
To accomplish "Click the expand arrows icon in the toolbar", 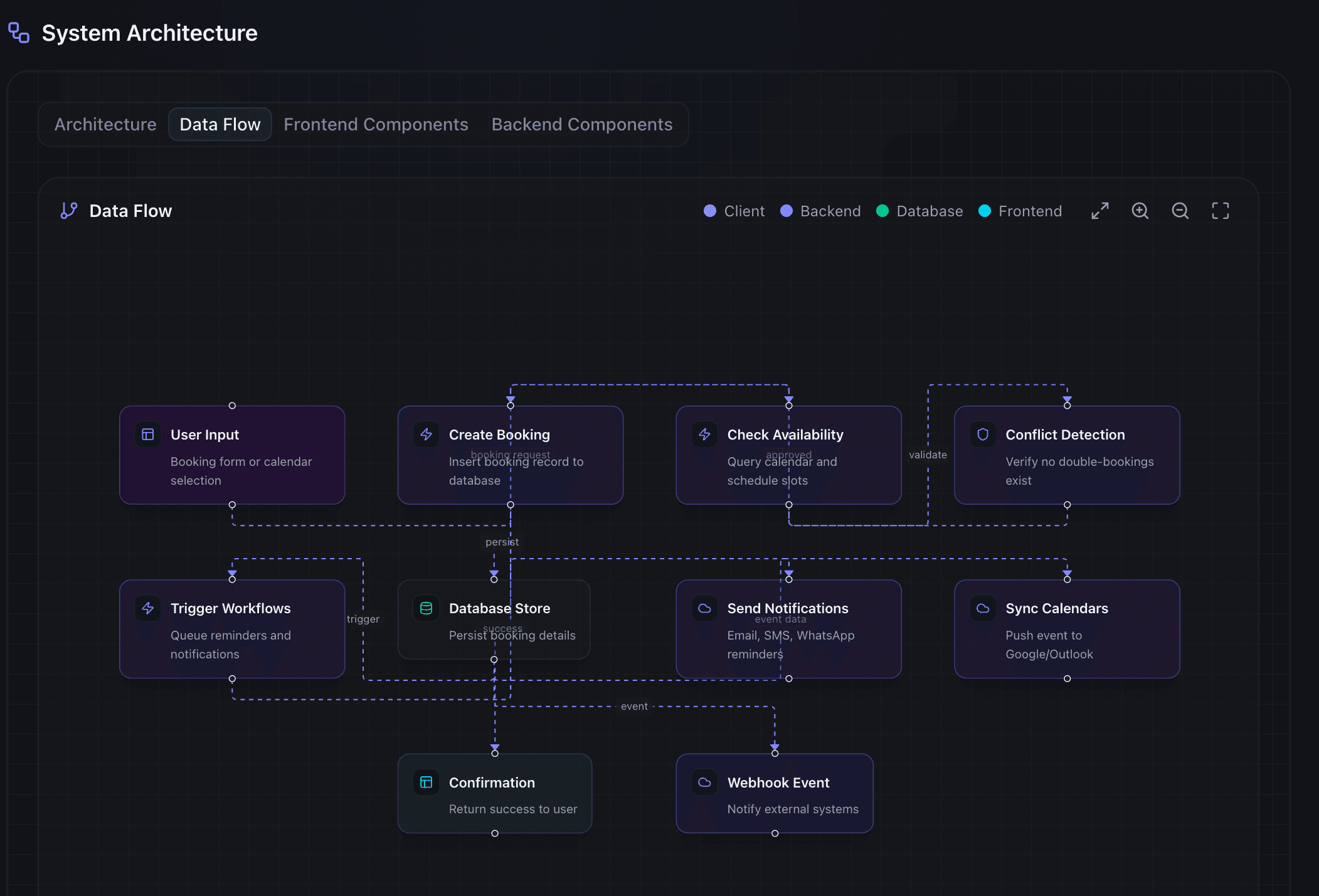I will [1100, 211].
